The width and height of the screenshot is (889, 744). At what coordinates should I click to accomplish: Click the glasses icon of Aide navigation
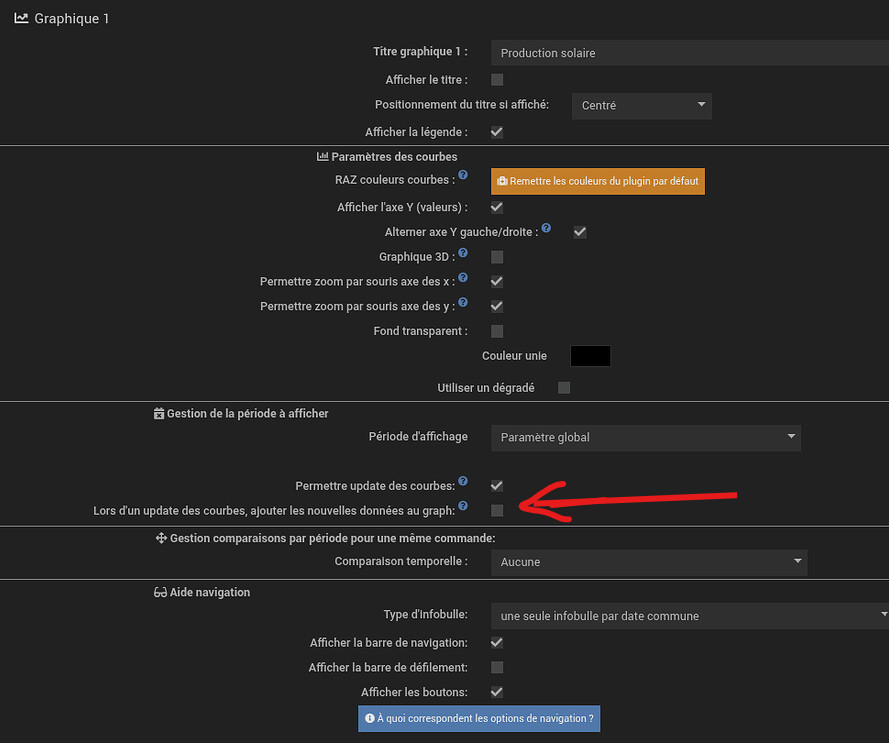coord(160,592)
